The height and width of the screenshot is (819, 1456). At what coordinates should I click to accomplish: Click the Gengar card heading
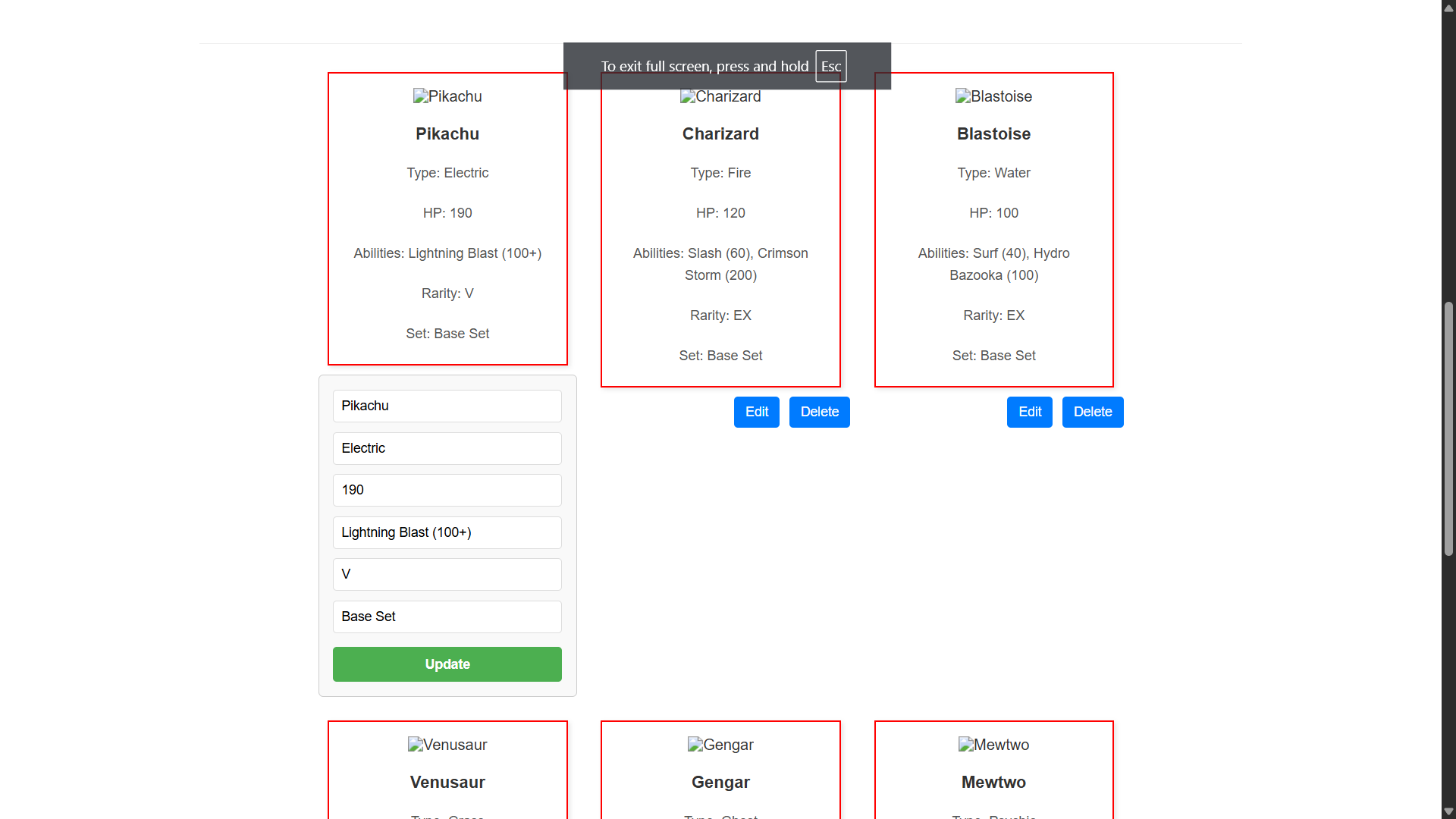coord(720,783)
